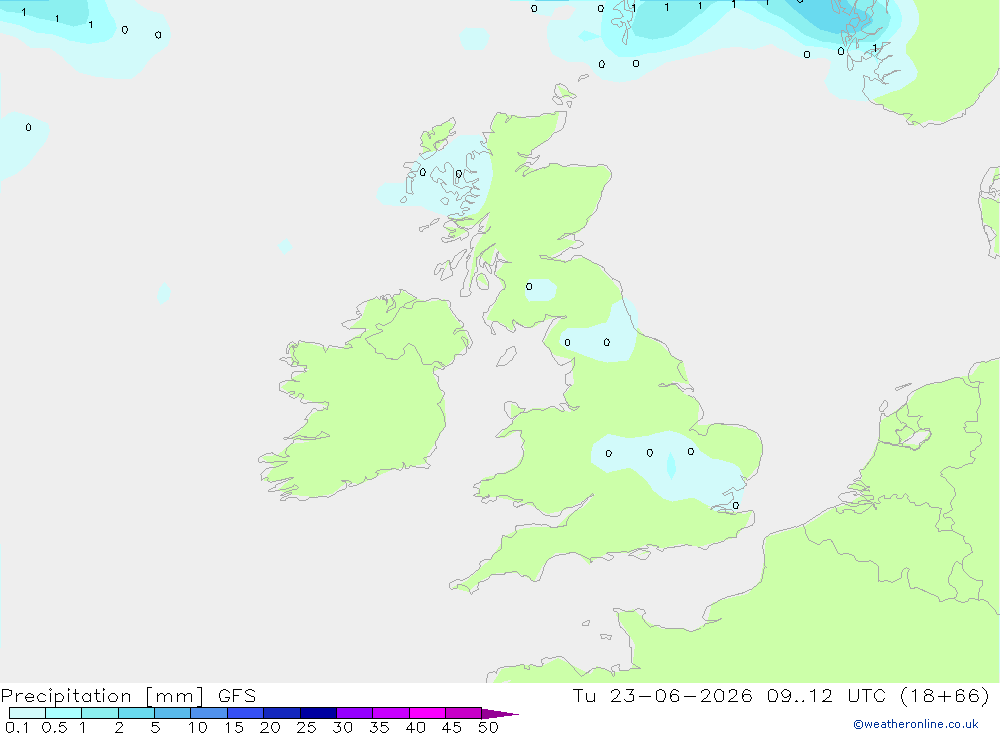Click the time range '09..12'
Viewport: 1000px width, 733px height.
pos(800,695)
